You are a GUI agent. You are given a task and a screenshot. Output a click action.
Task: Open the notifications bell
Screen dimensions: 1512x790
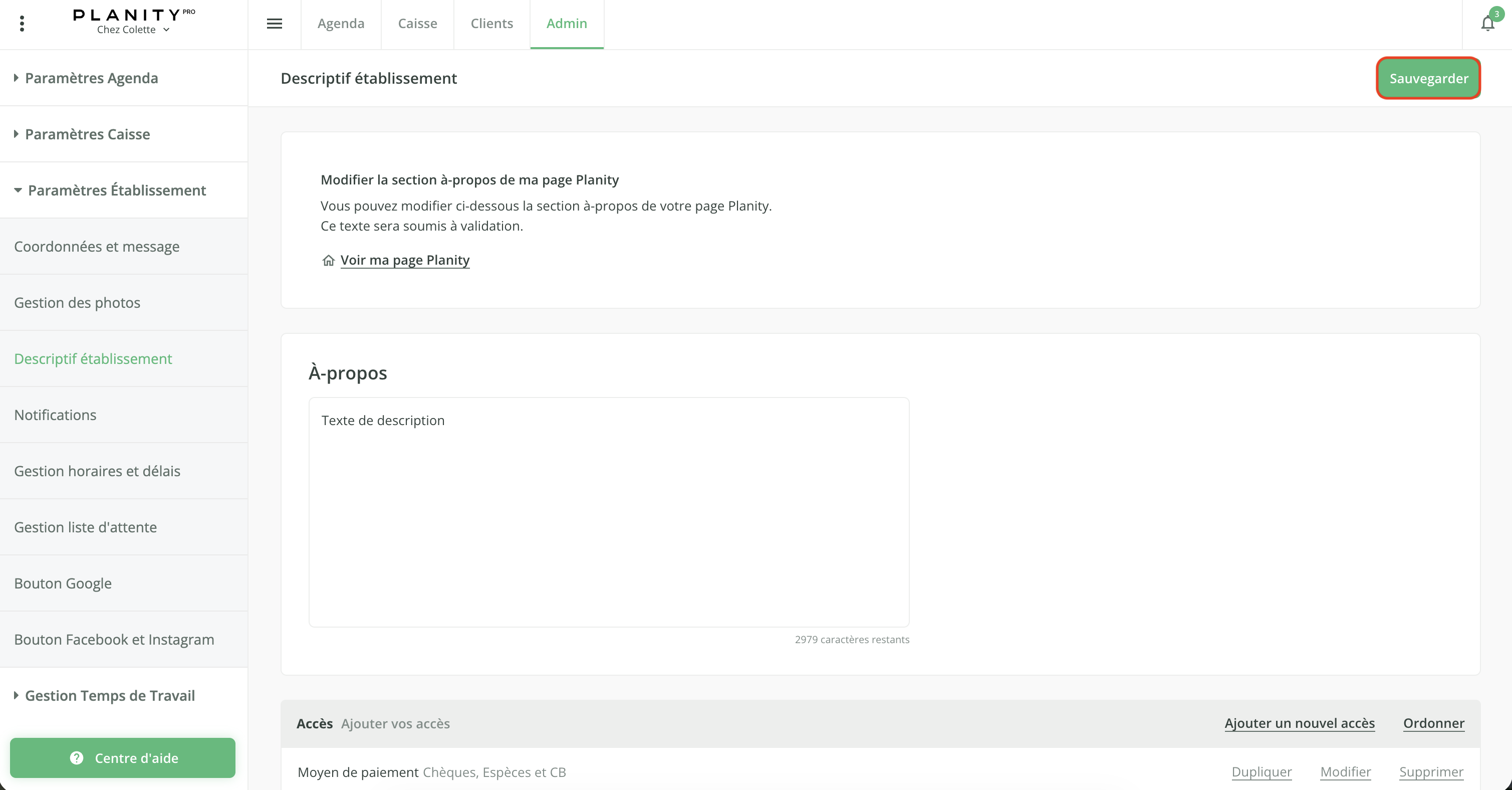tap(1487, 24)
